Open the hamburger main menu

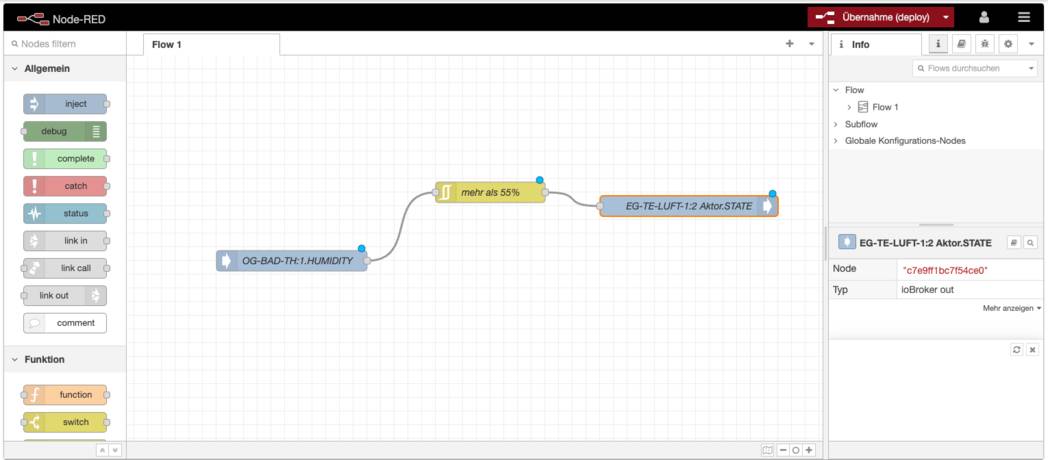coord(1024,17)
